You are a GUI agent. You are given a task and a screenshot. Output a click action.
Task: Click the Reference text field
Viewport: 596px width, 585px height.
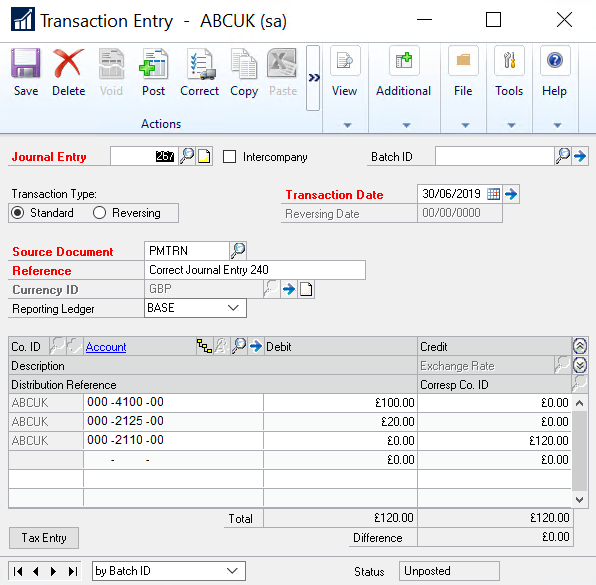tap(255, 270)
